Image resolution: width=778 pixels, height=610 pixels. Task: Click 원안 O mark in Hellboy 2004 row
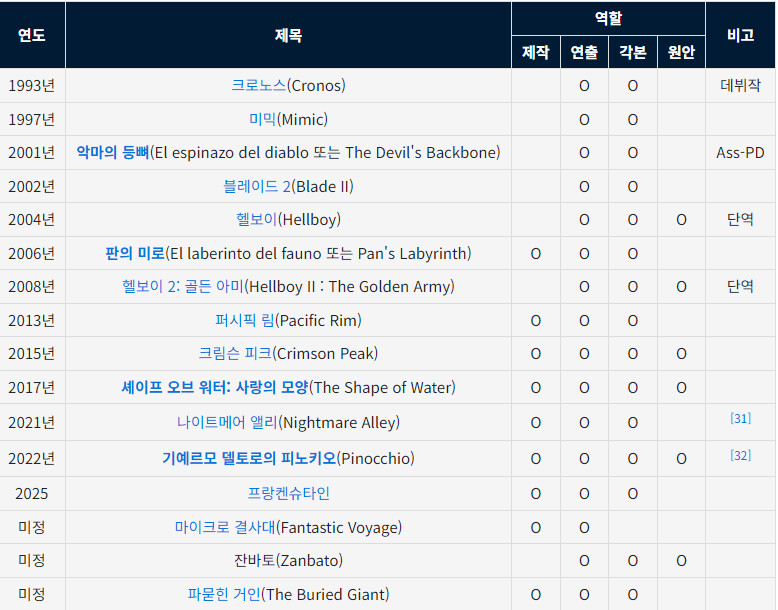(x=681, y=219)
